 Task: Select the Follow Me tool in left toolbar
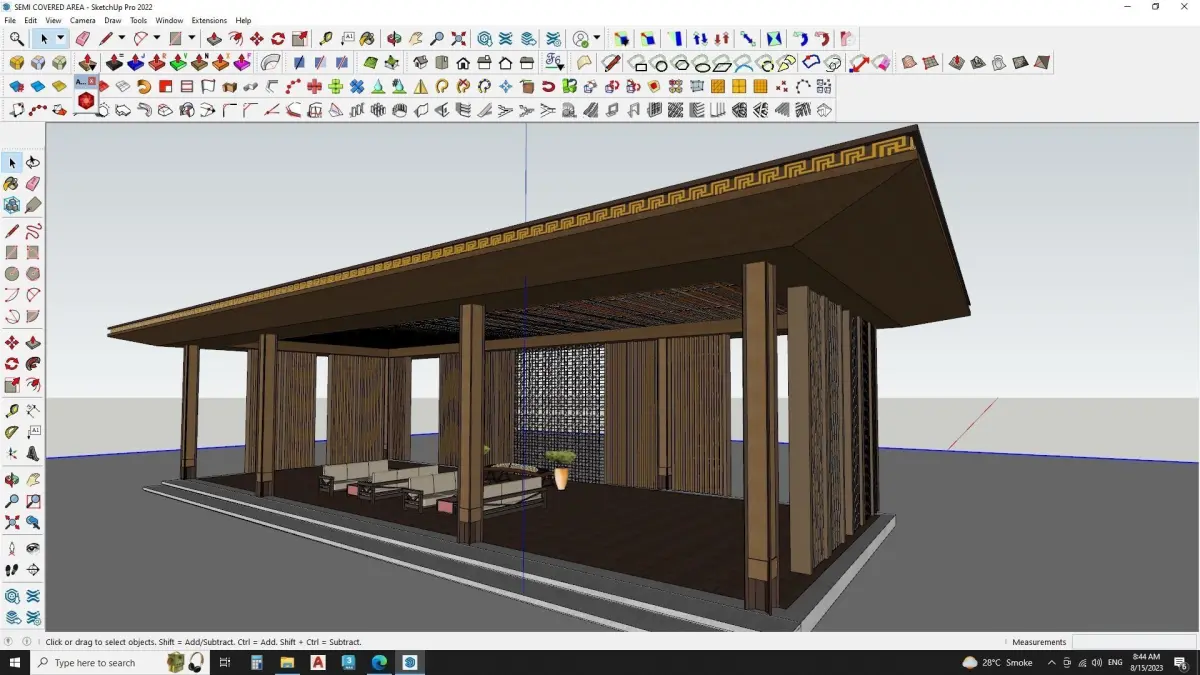[x=33, y=364]
